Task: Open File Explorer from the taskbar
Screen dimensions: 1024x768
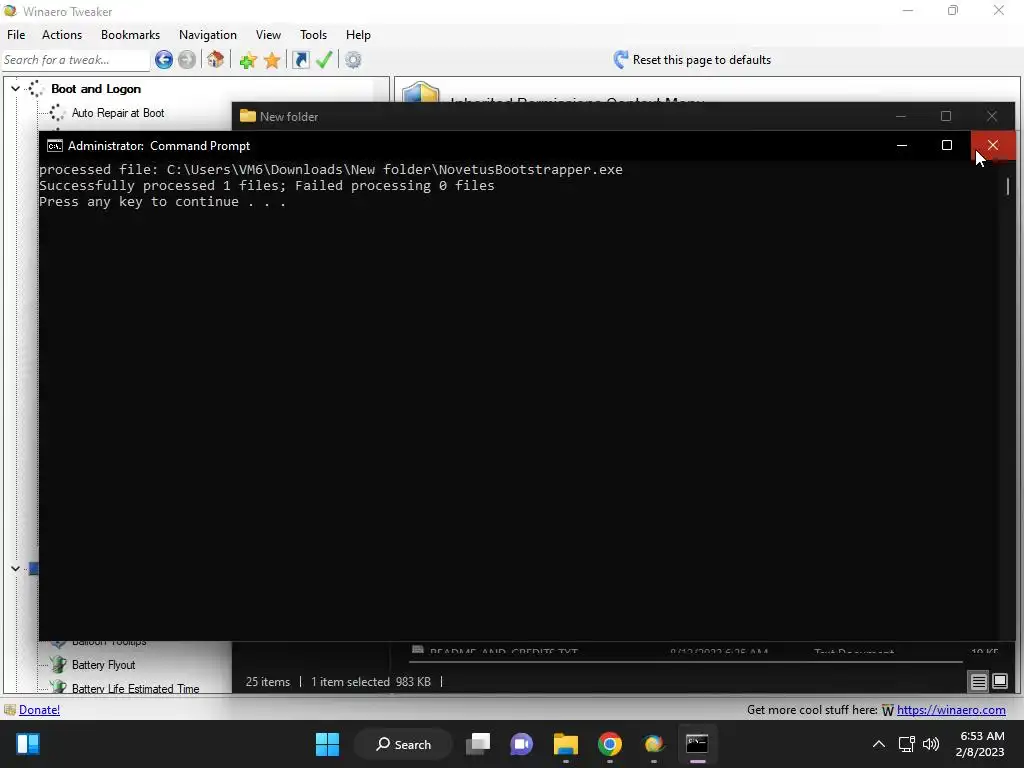Action: (x=566, y=744)
